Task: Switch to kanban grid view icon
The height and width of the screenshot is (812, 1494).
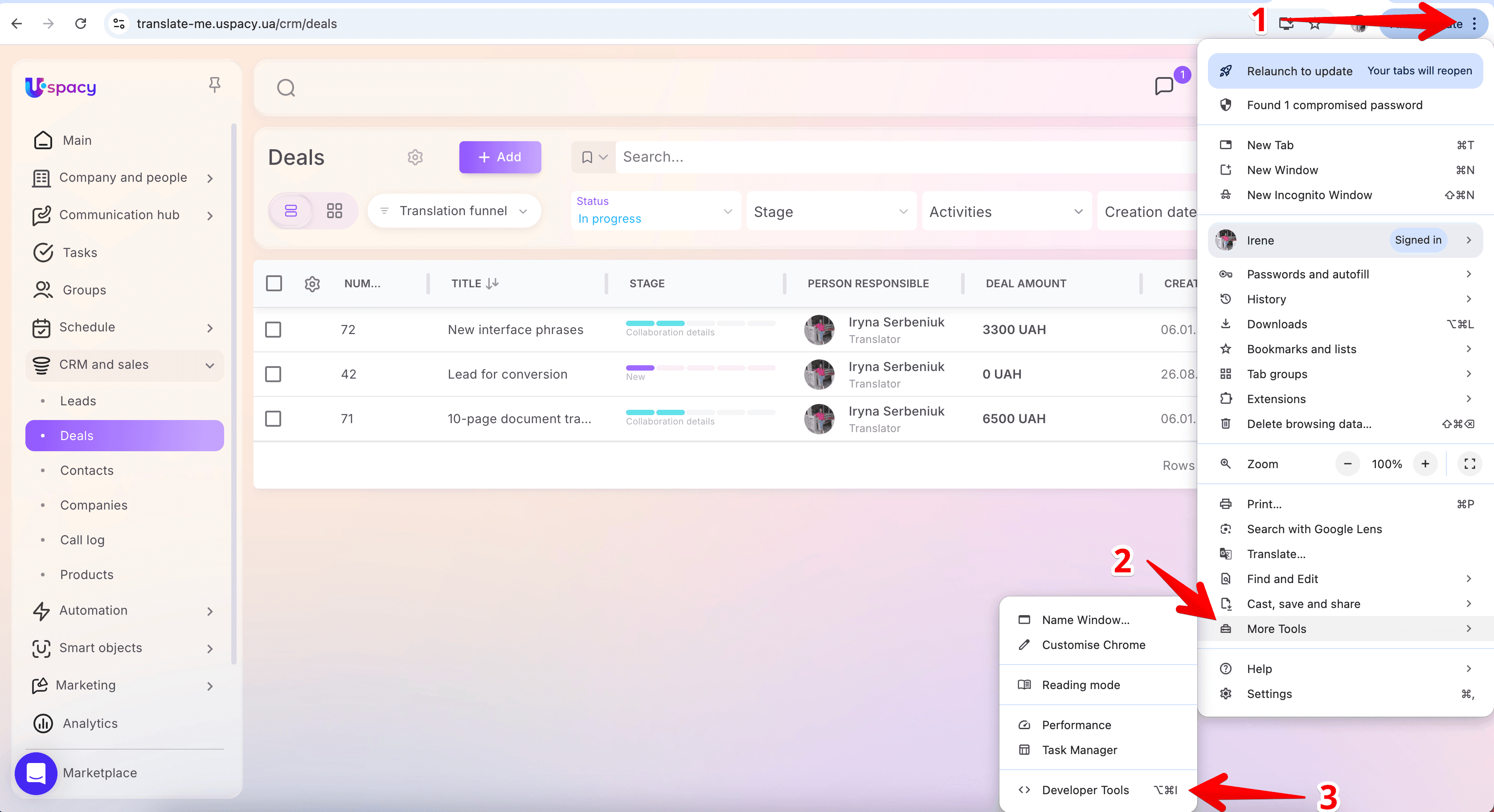Action: [334, 210]
